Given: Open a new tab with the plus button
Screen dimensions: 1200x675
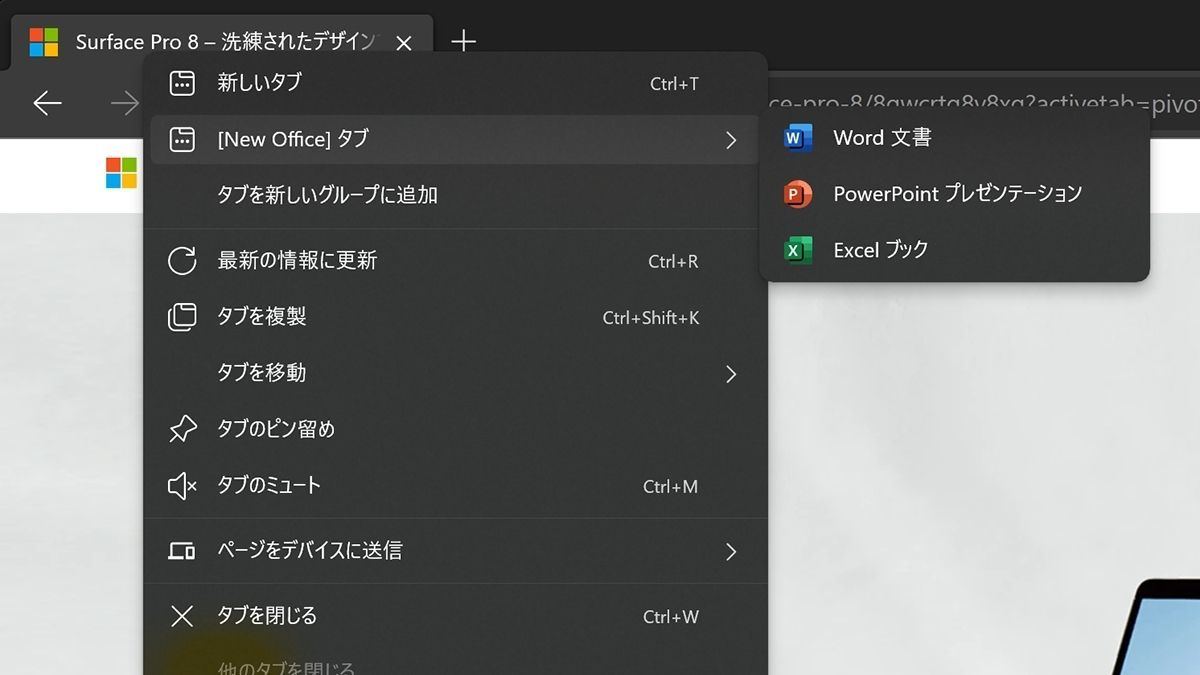Looking at the screenshot, I should tap(463, 41).
